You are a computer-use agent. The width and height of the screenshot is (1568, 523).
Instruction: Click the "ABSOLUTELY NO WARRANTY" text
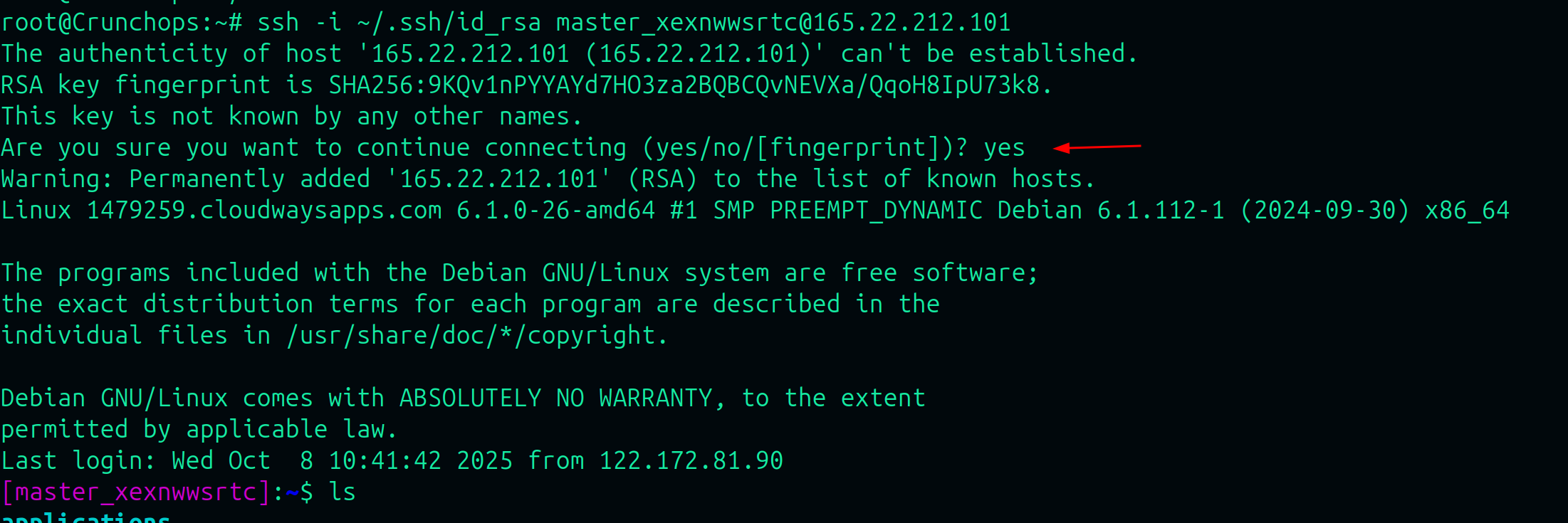(x=555, y=398)
